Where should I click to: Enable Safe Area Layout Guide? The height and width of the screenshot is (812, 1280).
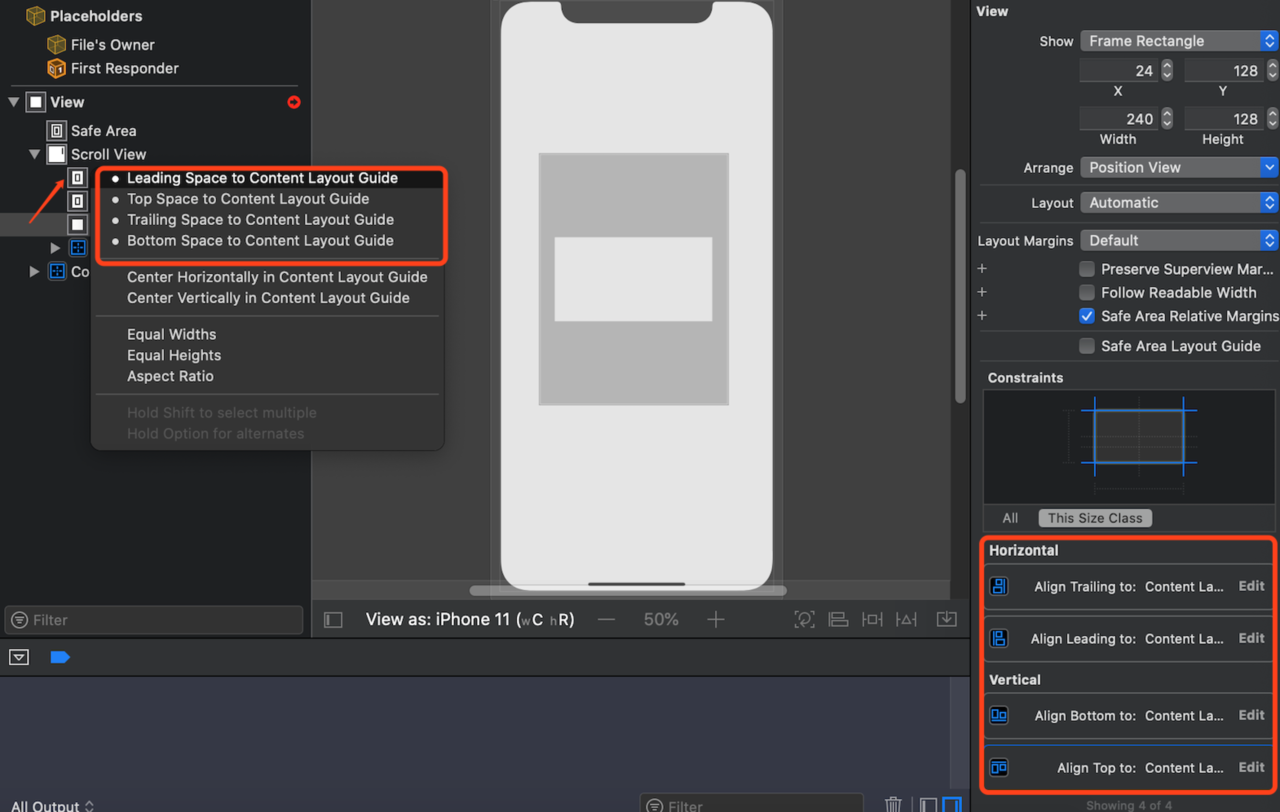[x=1088, y=346]
